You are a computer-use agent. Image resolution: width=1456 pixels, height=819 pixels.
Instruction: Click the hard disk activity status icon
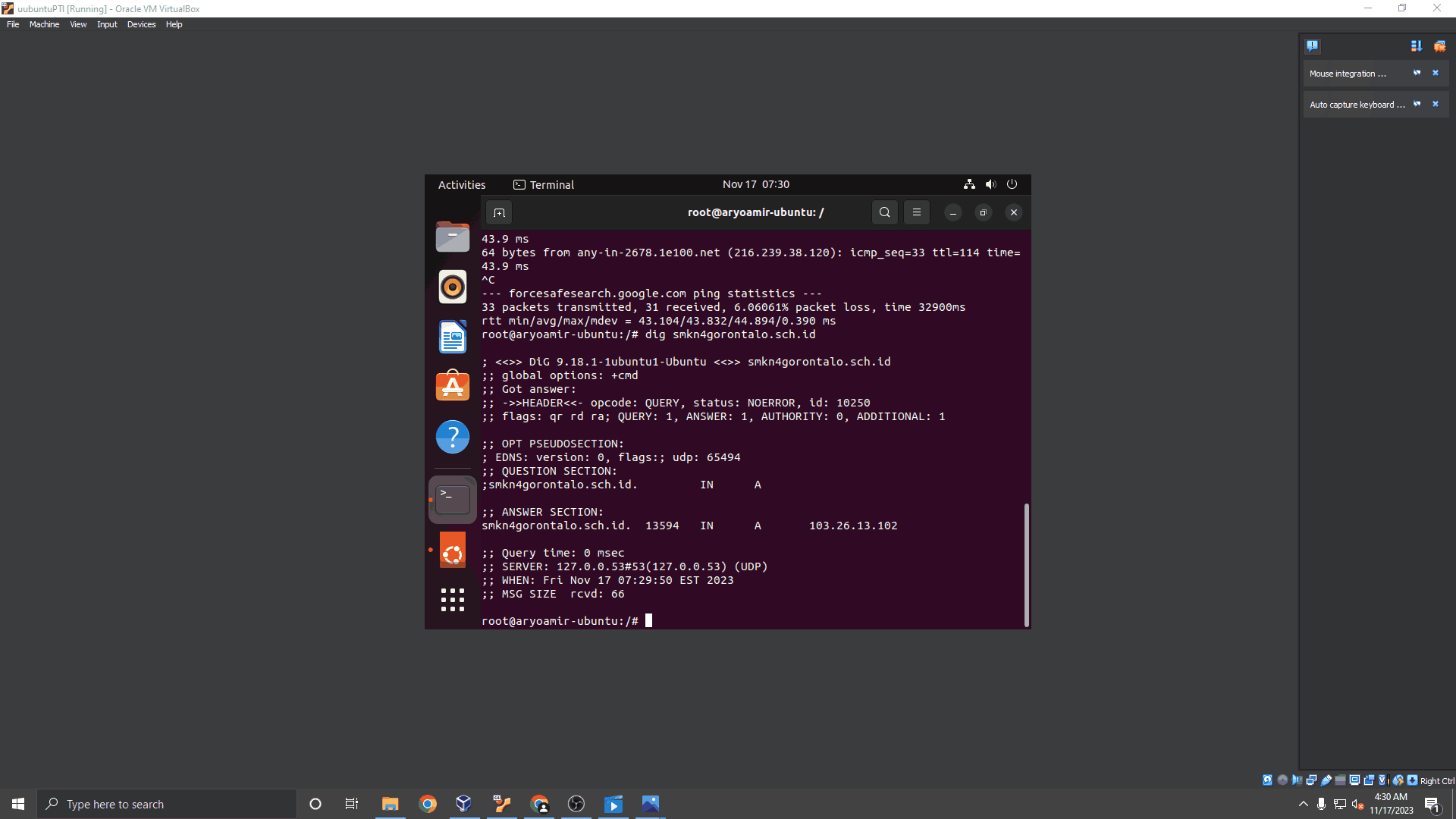point(1267,780)
